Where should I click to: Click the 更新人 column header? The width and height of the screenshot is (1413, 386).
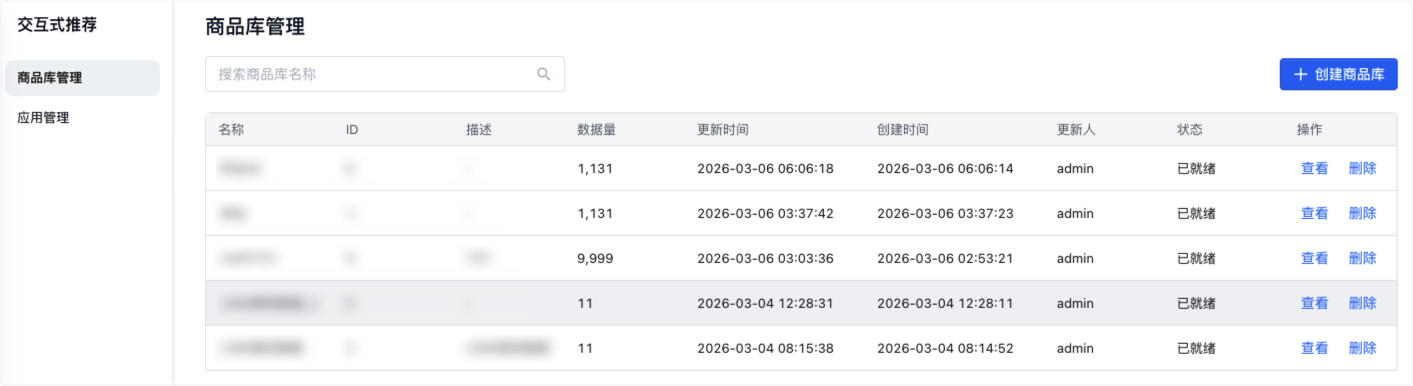pos(1076,129)
